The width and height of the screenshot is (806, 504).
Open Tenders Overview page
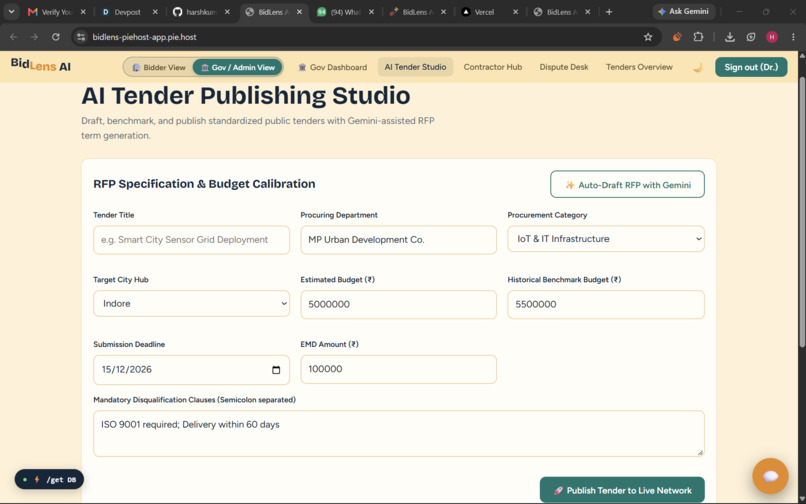coord(639,67)
